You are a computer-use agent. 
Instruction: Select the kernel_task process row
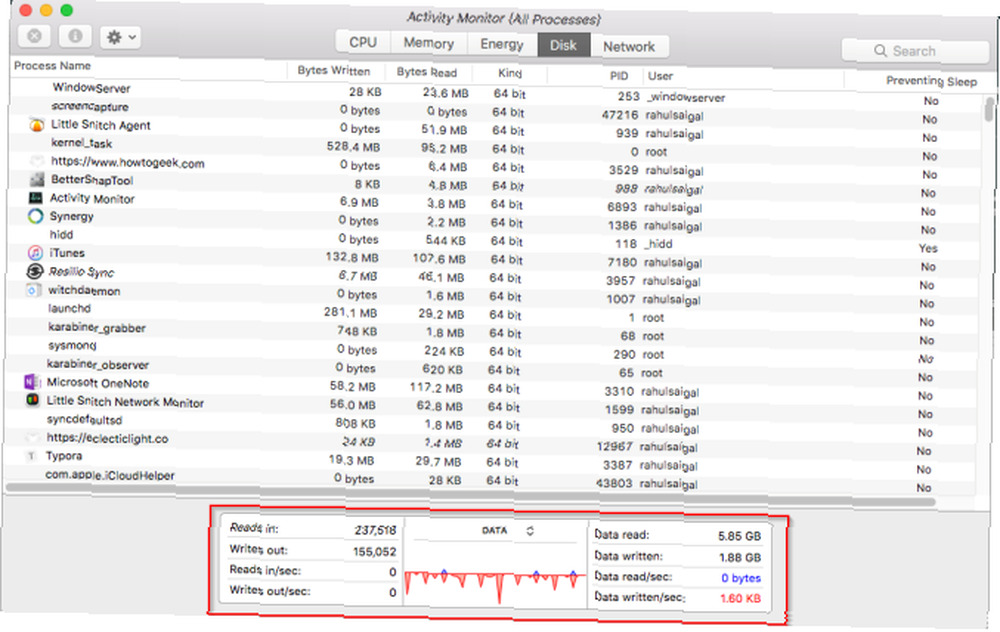point(495,148)
